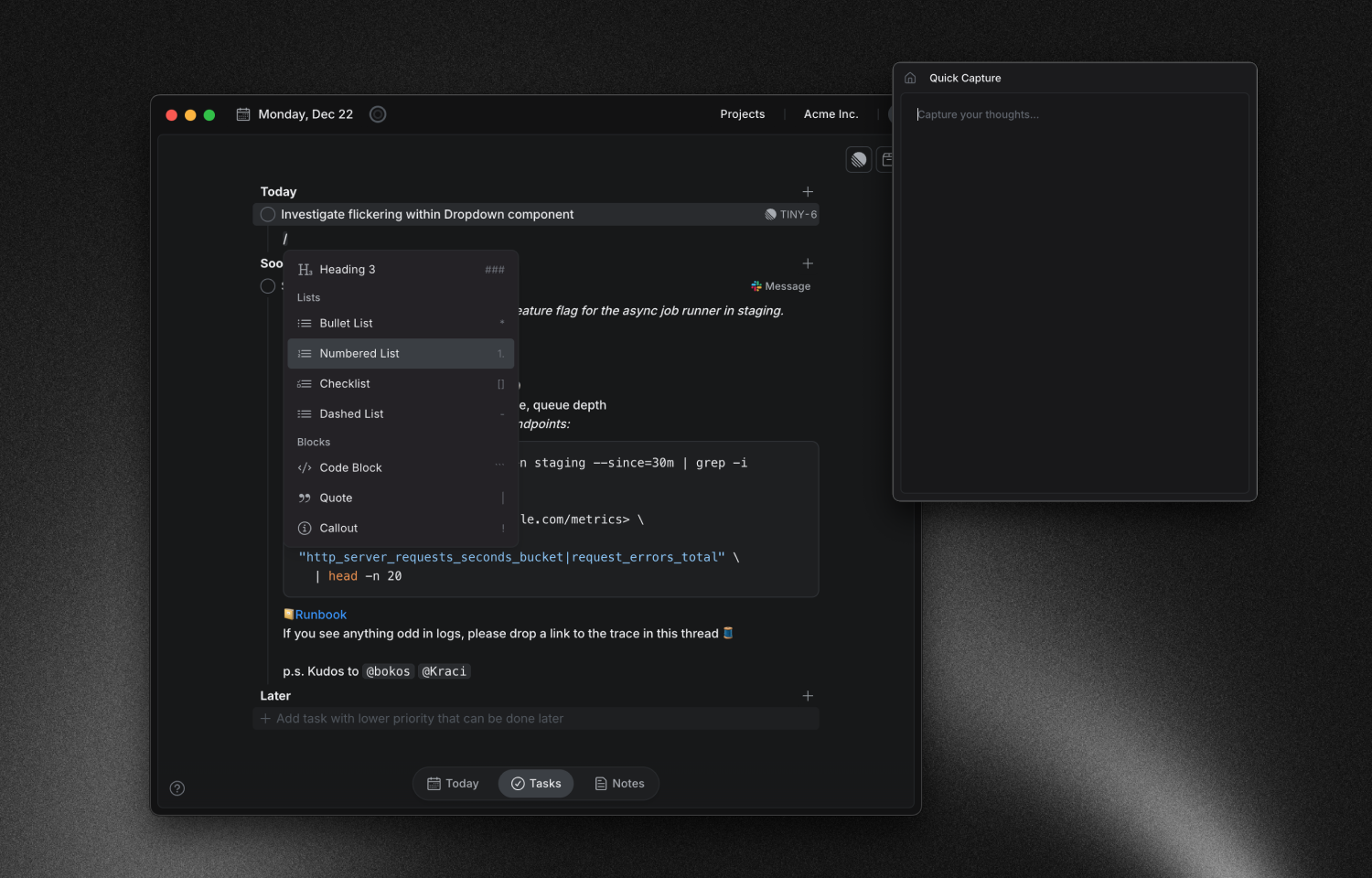Screen dimensions: 1372x878
Task: Click the TINY-6 Linear issue badge
Action: pyautogui.click(x=791, y=215)
